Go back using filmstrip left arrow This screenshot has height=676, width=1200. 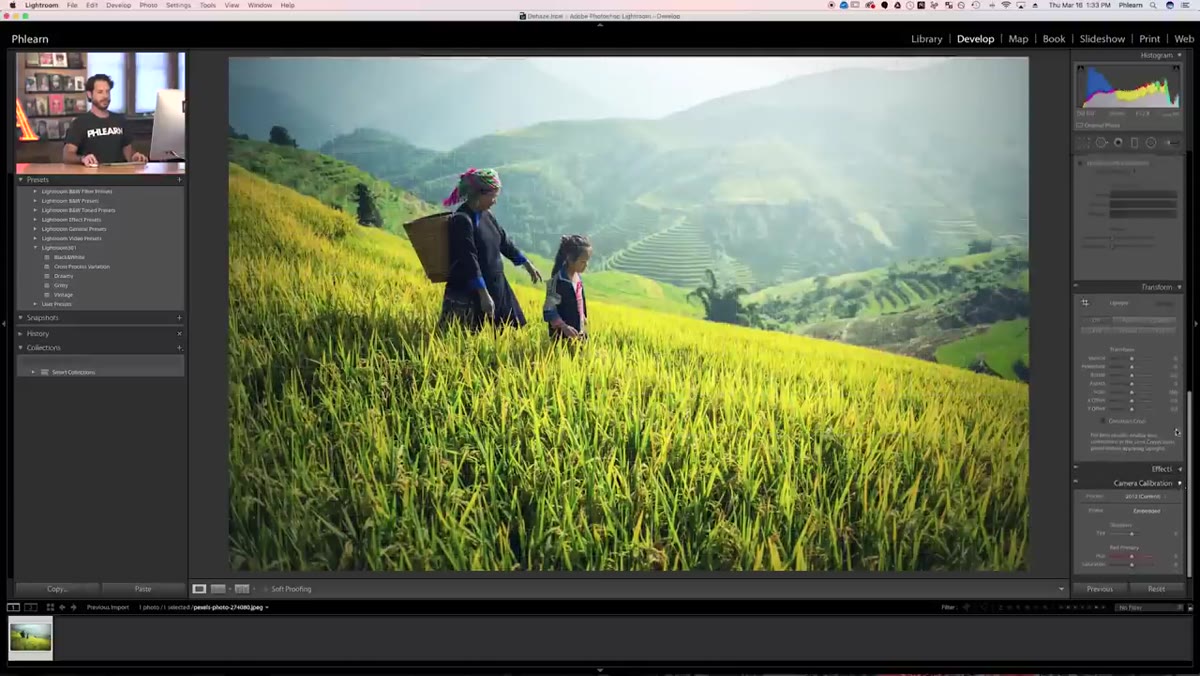click(x=62, y=607)
